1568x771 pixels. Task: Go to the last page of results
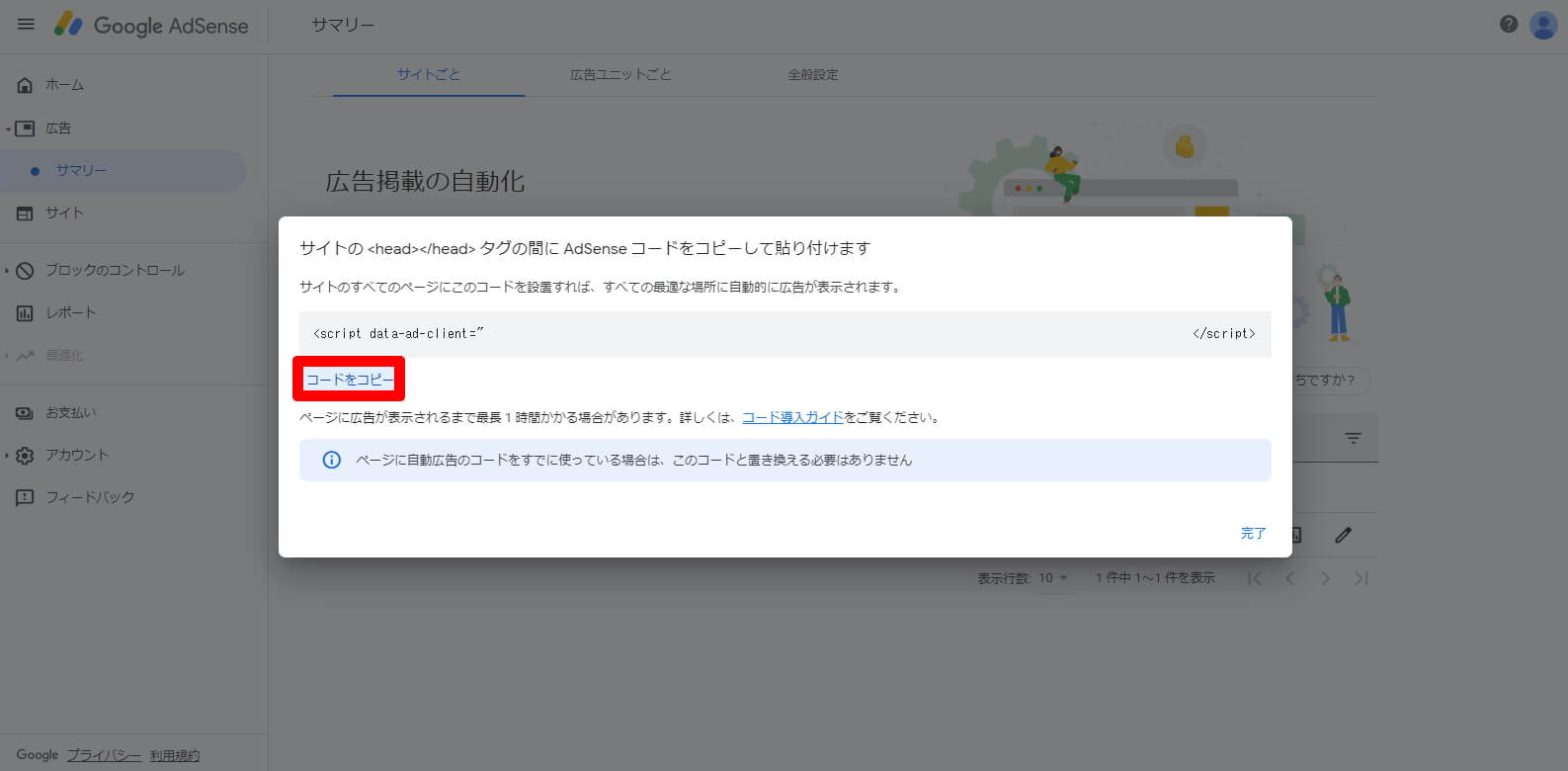pos(1361,578)
